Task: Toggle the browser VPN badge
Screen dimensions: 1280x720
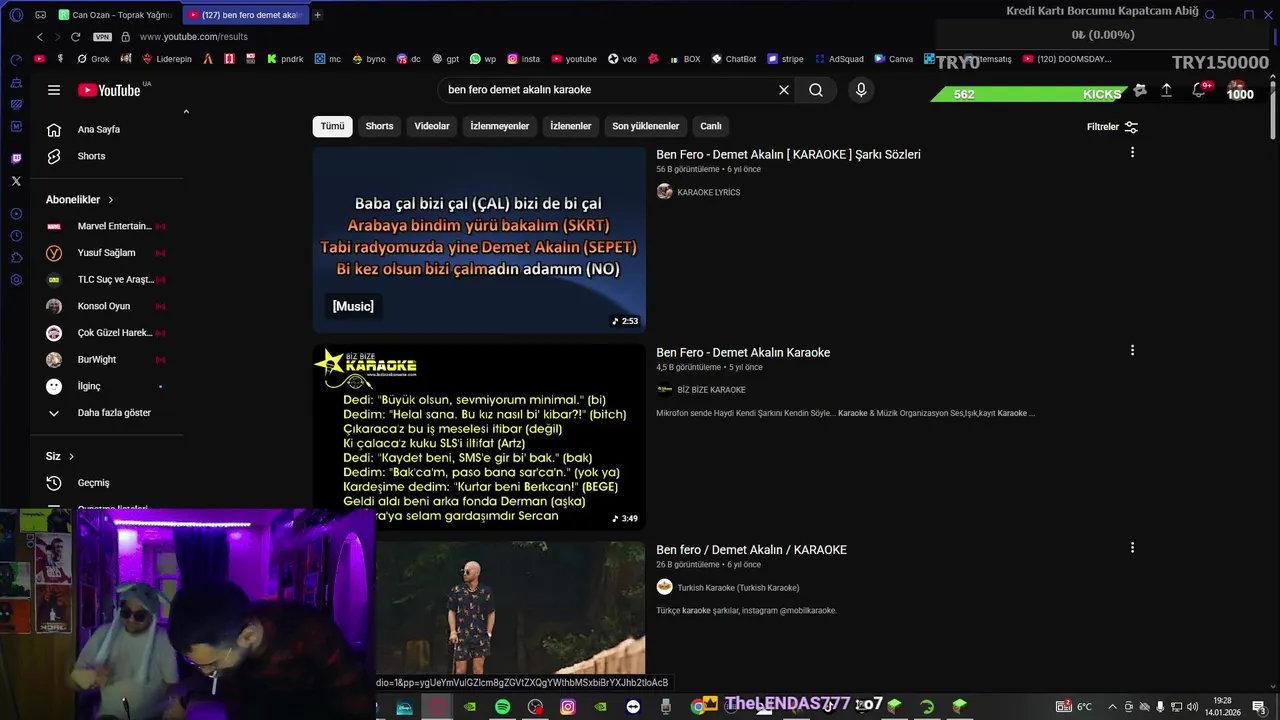Action: click(x=102, y=37)
